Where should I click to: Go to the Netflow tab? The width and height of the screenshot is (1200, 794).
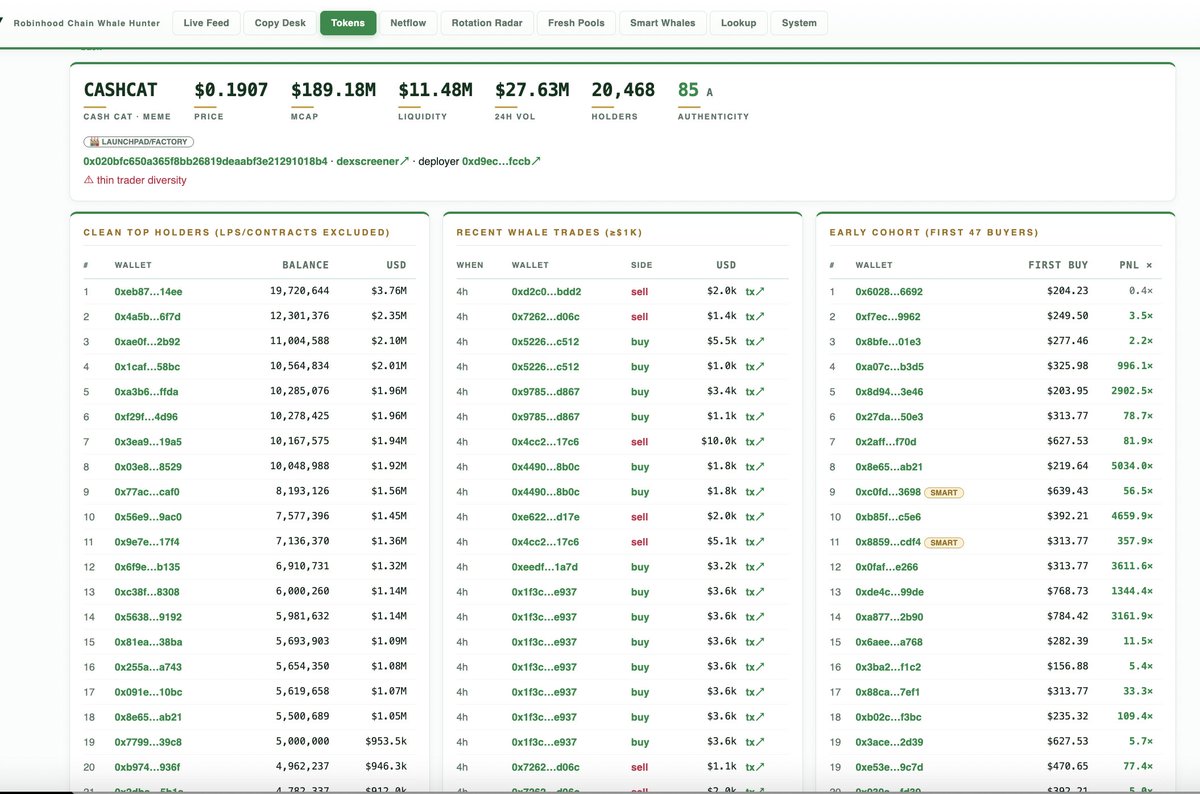point(408,23)
